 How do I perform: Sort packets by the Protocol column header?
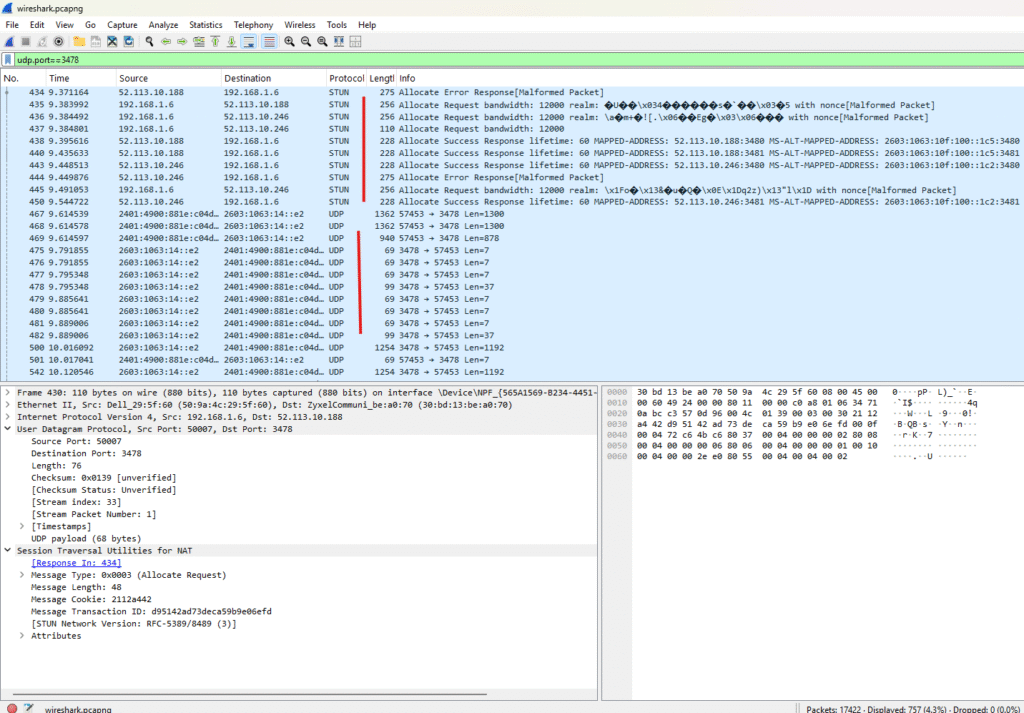pyautogui.click(x=346, y=78)
